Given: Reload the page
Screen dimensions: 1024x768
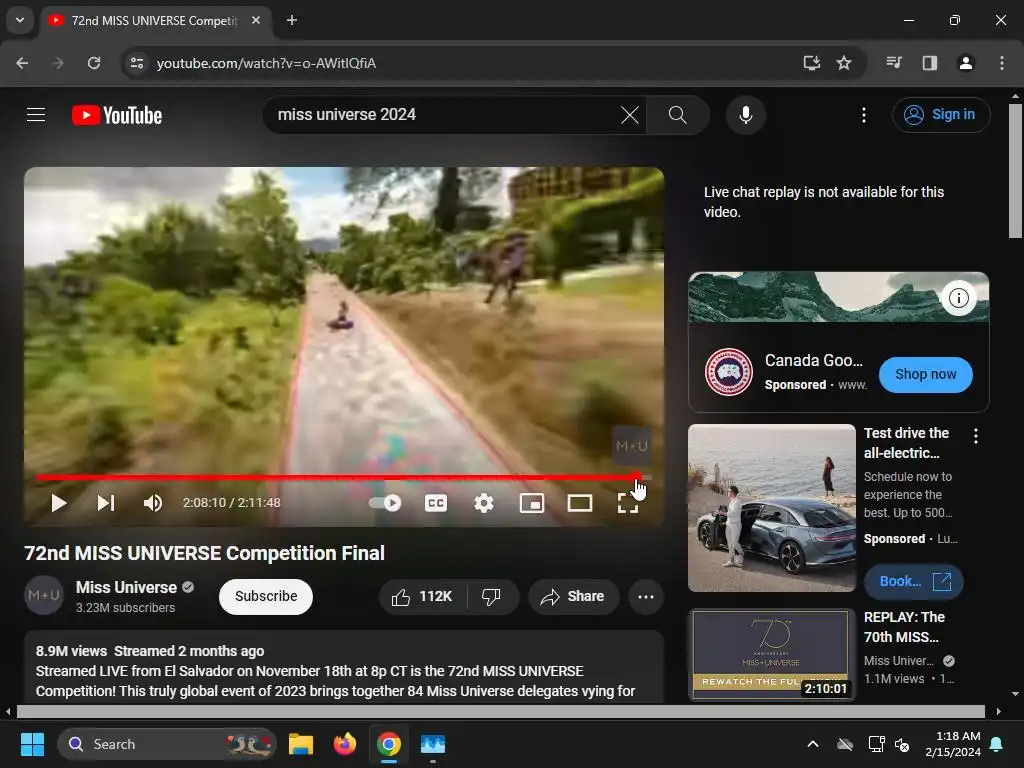Looking at the screenshot, I should pos(94,63).
